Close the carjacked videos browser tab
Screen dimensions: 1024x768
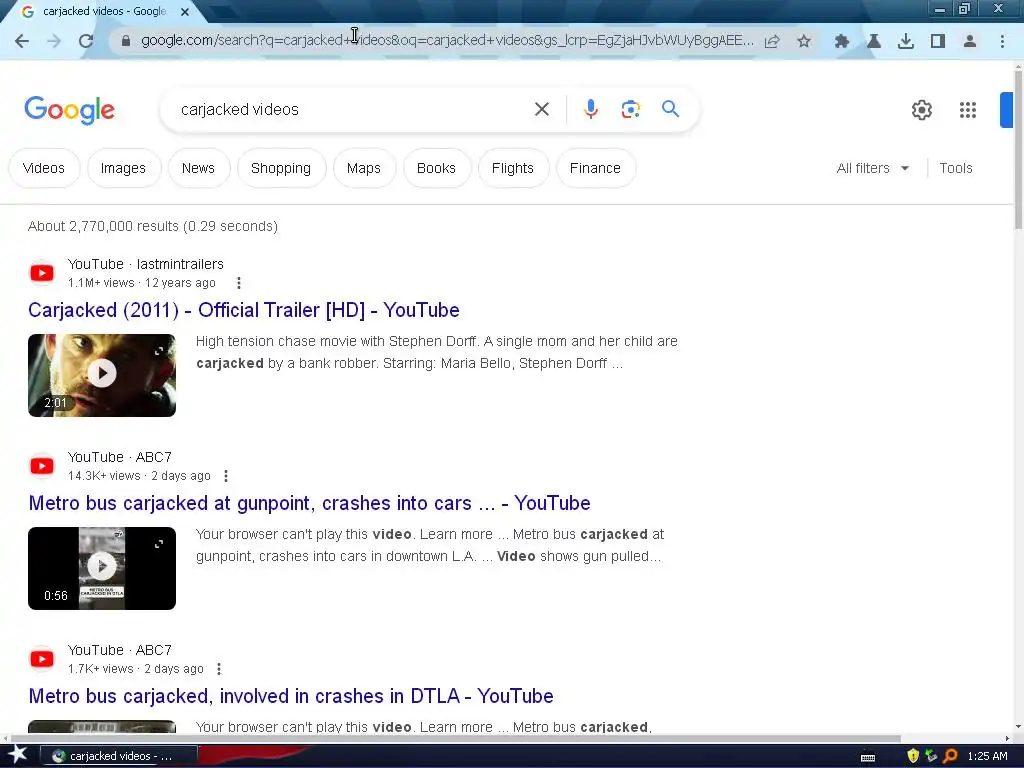click(185, 12)
